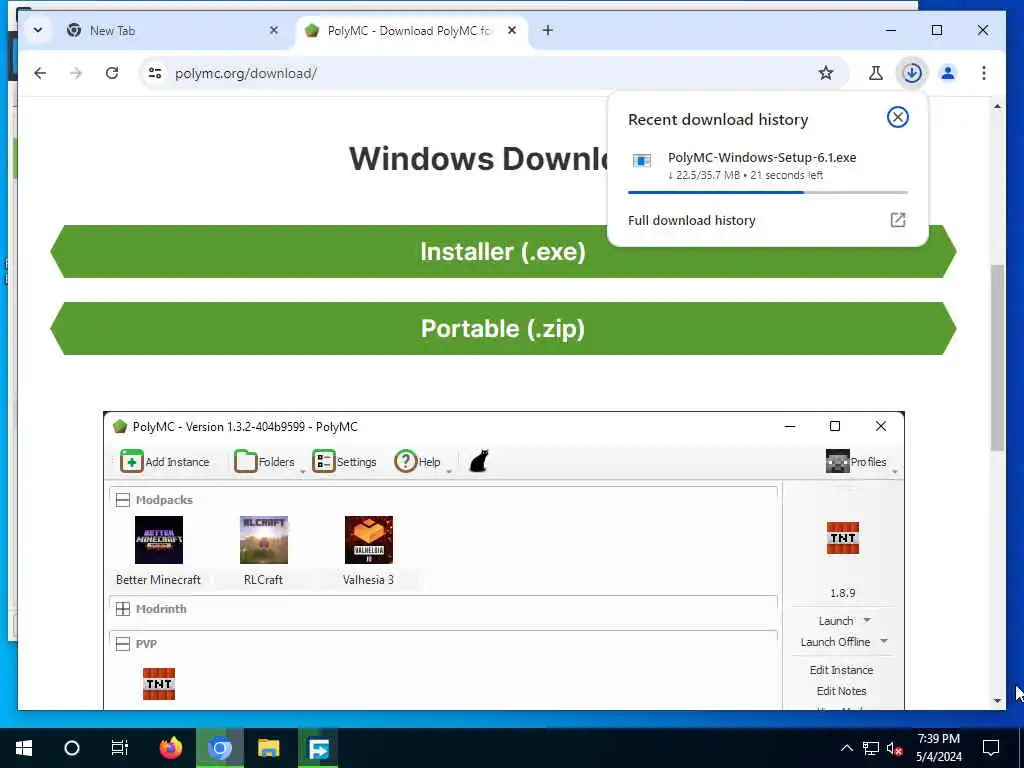Click the Help icon in PolyMC screenshot
This screenshot has height=768, width=1024.
tap(406, 461)
